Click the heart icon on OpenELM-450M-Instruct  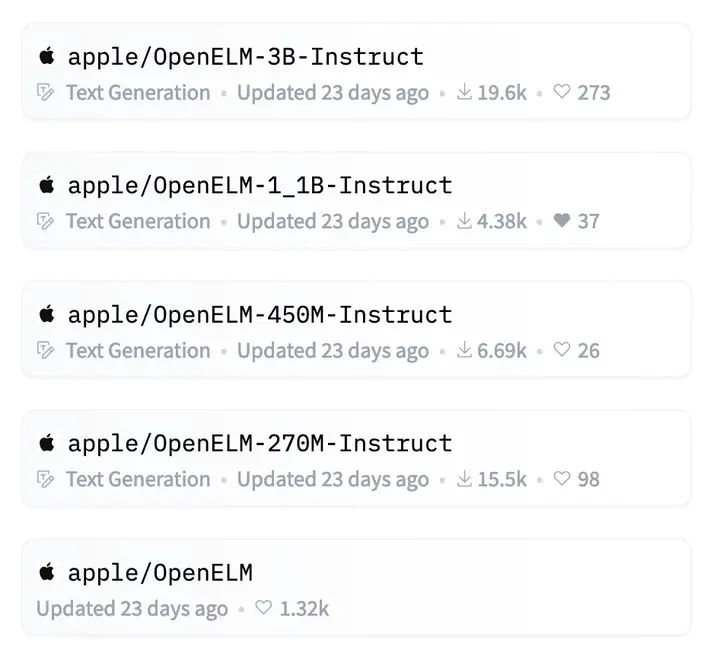[562, 350]
